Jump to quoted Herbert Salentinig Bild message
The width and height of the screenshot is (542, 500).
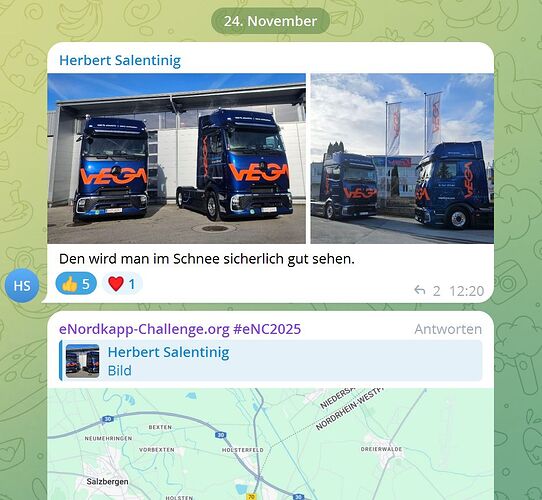point(271,361)
